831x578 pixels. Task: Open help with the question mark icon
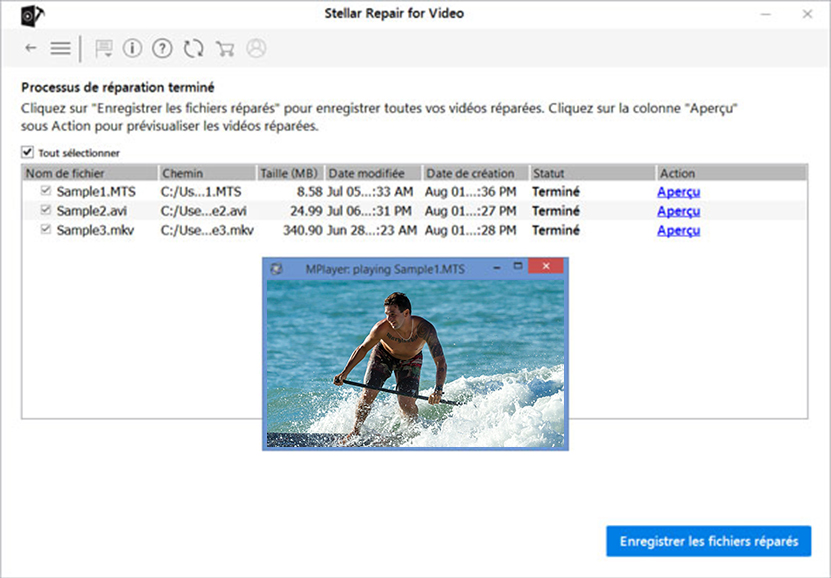162,48
